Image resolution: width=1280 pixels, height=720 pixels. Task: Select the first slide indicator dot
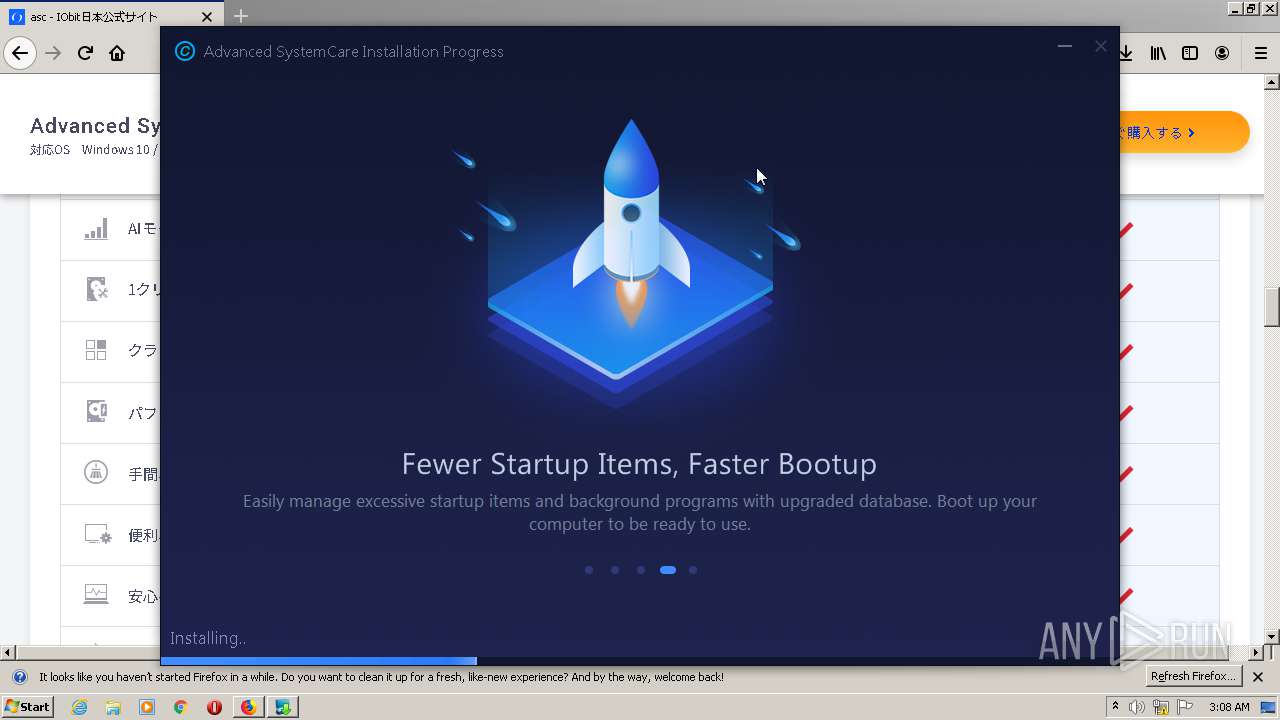click(x=589, y=570)
